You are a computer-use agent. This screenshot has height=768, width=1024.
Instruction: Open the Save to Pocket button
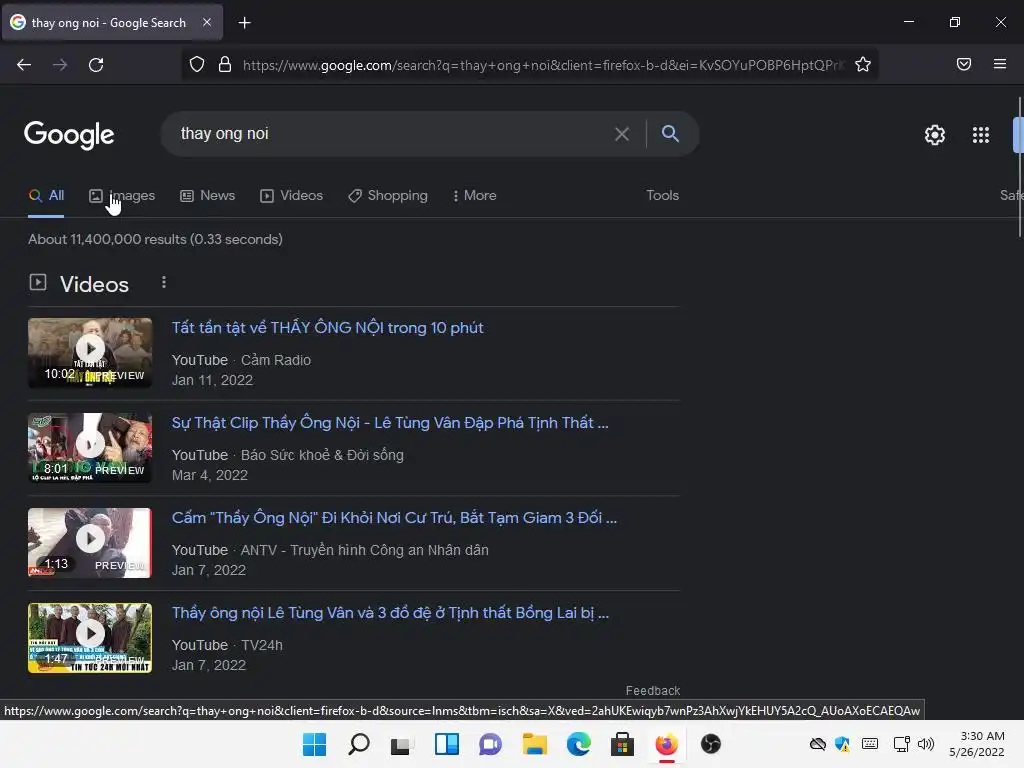click(x=964, y=64)
